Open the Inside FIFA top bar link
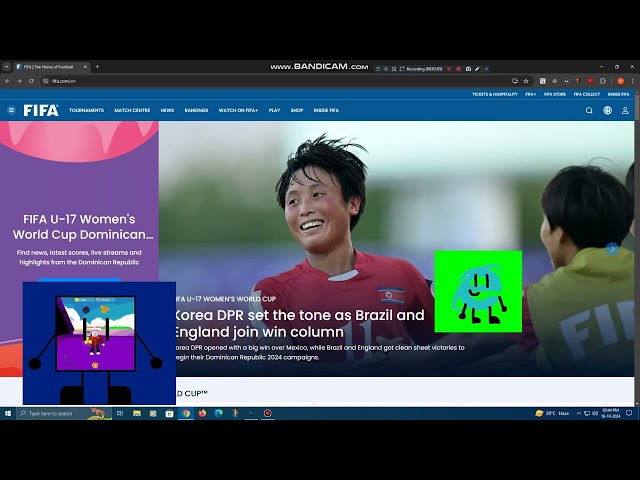The height and width of the screenshot is (480, 640). pyautogui.click(x=618, y=94)
